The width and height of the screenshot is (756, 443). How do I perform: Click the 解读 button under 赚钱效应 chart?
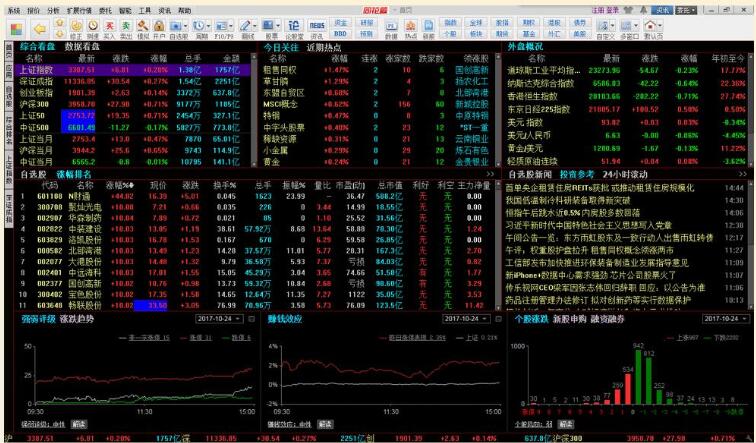pyautogui.click(x=325, y=424)
